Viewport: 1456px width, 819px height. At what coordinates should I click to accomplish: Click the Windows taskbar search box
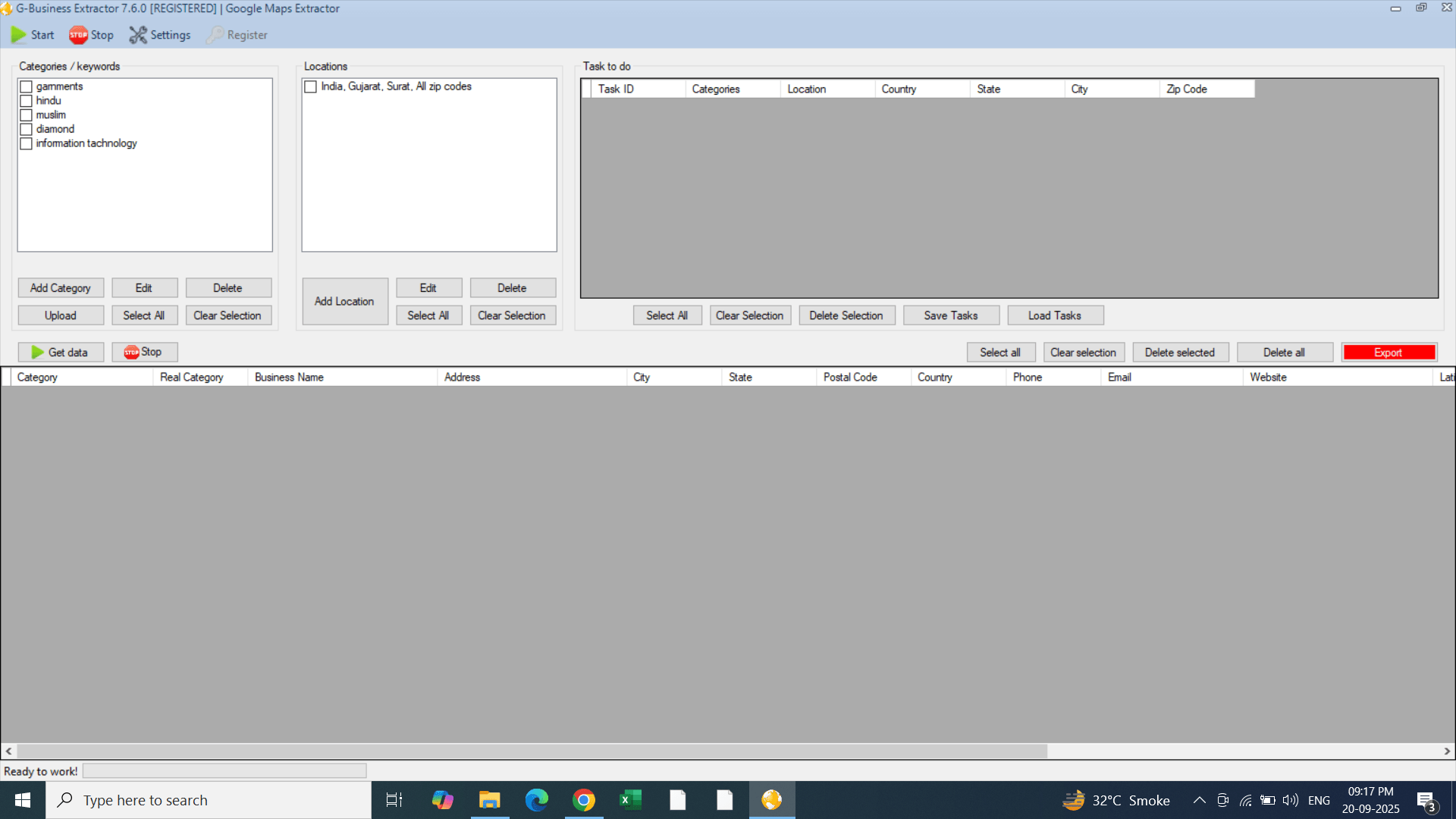(209, 800)
